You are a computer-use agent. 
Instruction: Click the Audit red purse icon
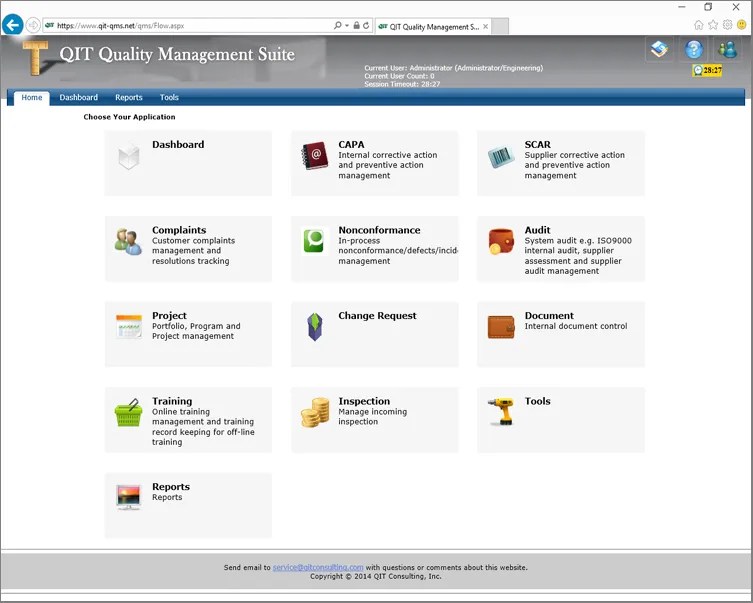(x=501, y=241)
